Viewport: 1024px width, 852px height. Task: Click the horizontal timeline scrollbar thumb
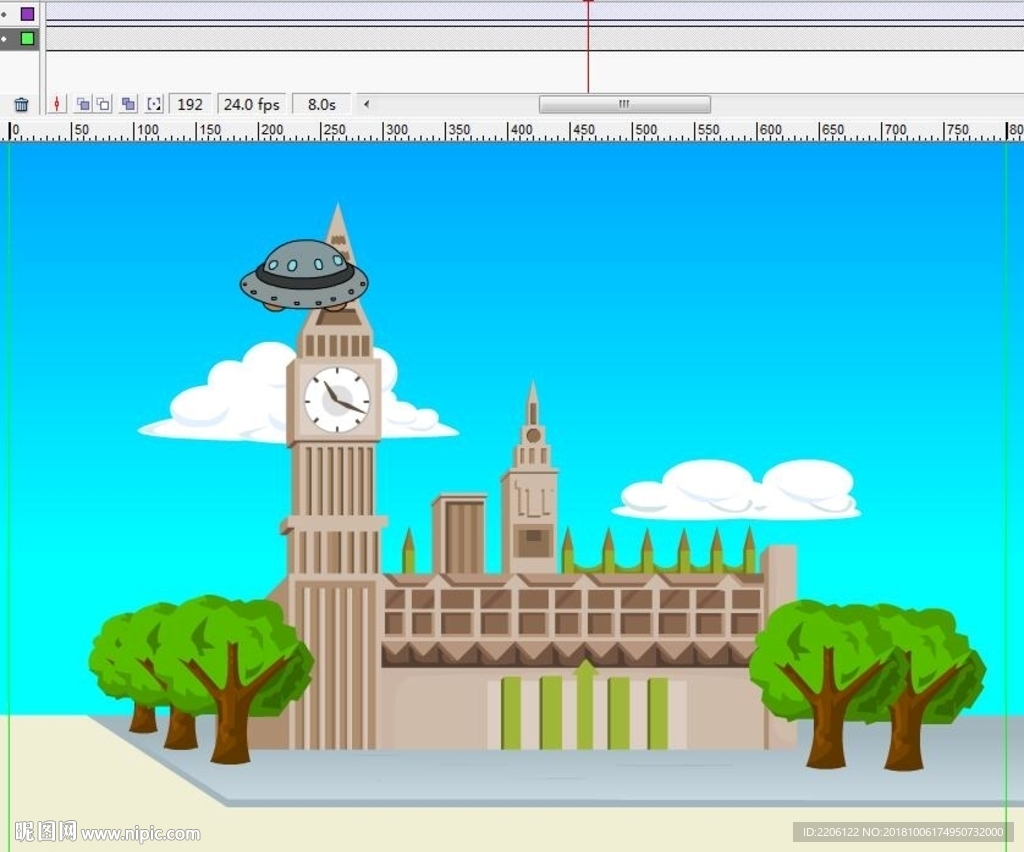[x=624, y=104]
